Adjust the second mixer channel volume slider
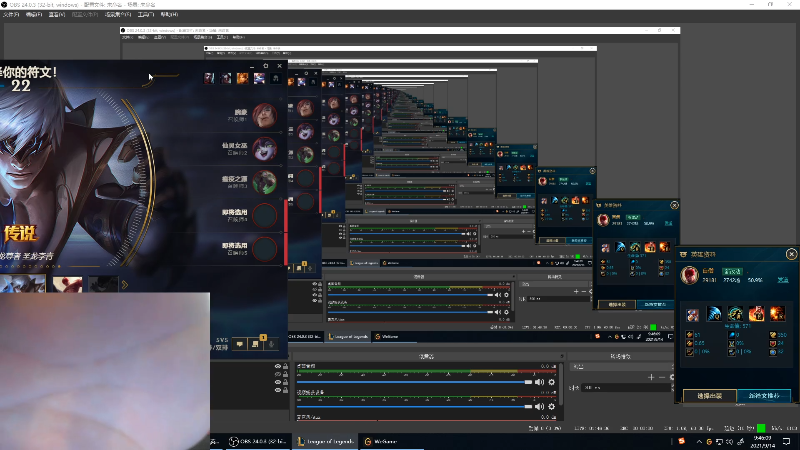The width and height of the screenshot is (800, 450). click(x=414, y=407)
